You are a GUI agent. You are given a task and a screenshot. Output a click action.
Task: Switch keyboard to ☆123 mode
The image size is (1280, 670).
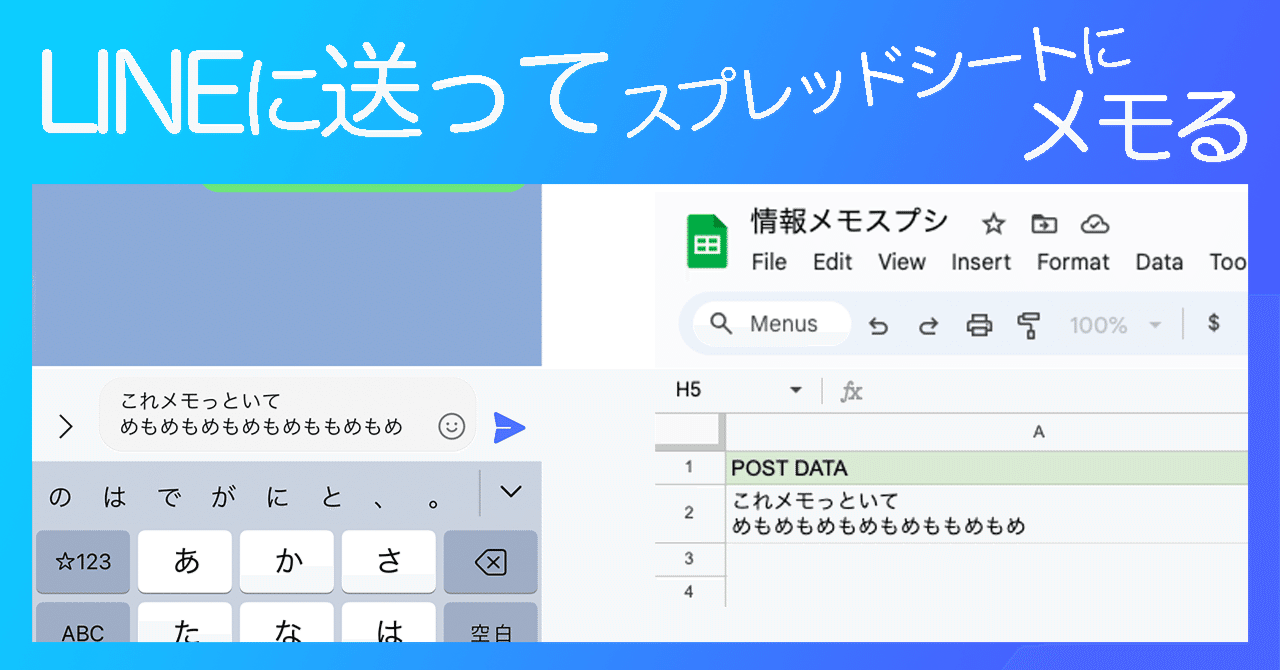83,562
